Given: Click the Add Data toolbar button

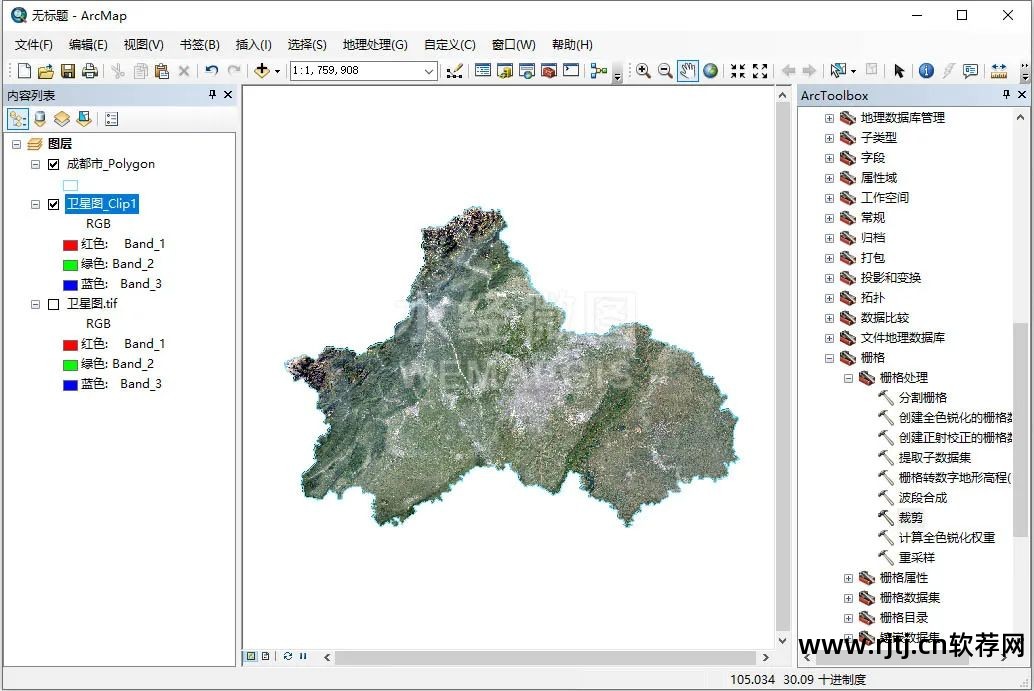Looking at the screenshot, I should click(262, 71).
